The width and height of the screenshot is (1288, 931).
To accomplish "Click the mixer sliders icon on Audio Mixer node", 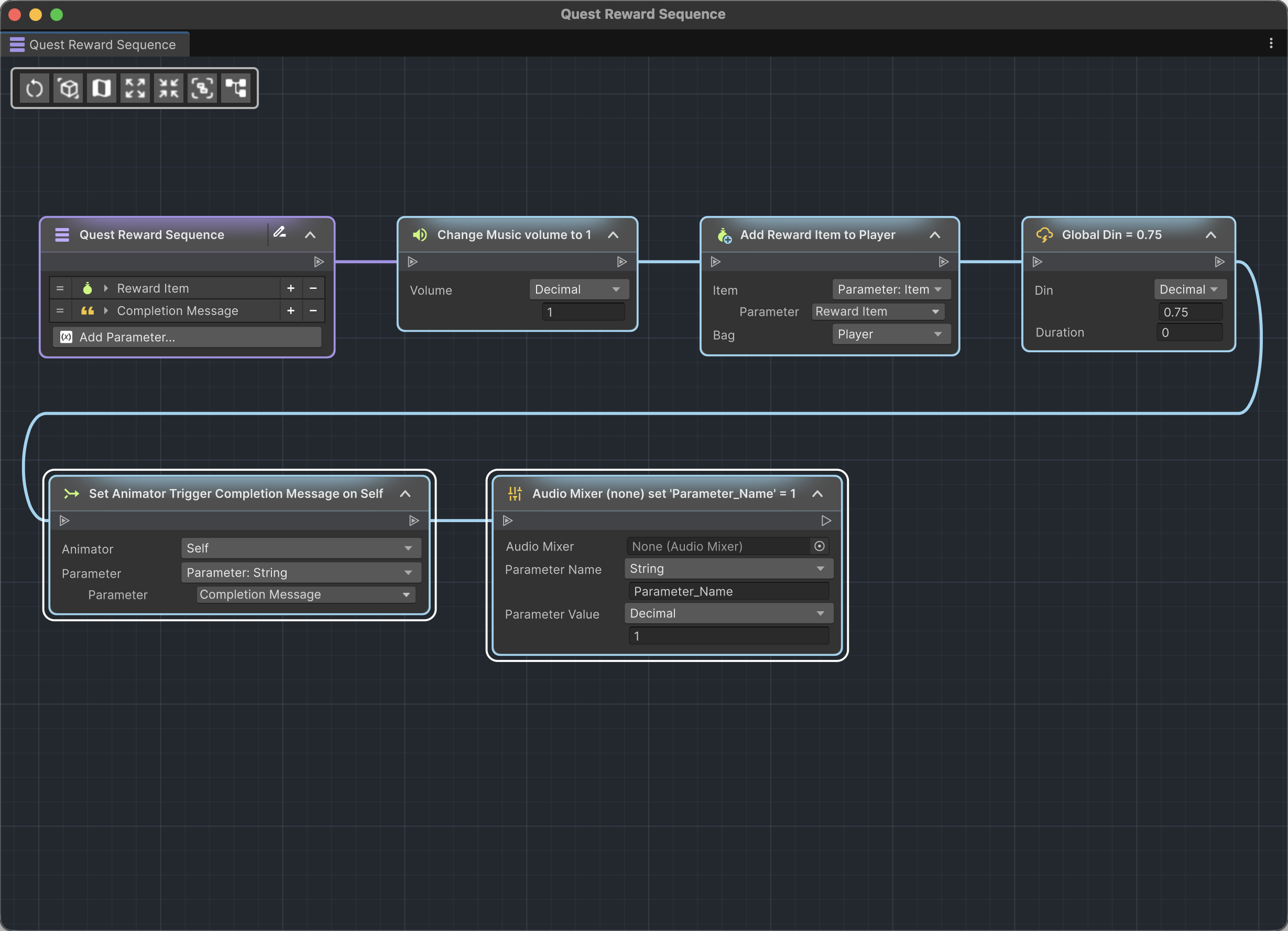I will pos(515,494).
